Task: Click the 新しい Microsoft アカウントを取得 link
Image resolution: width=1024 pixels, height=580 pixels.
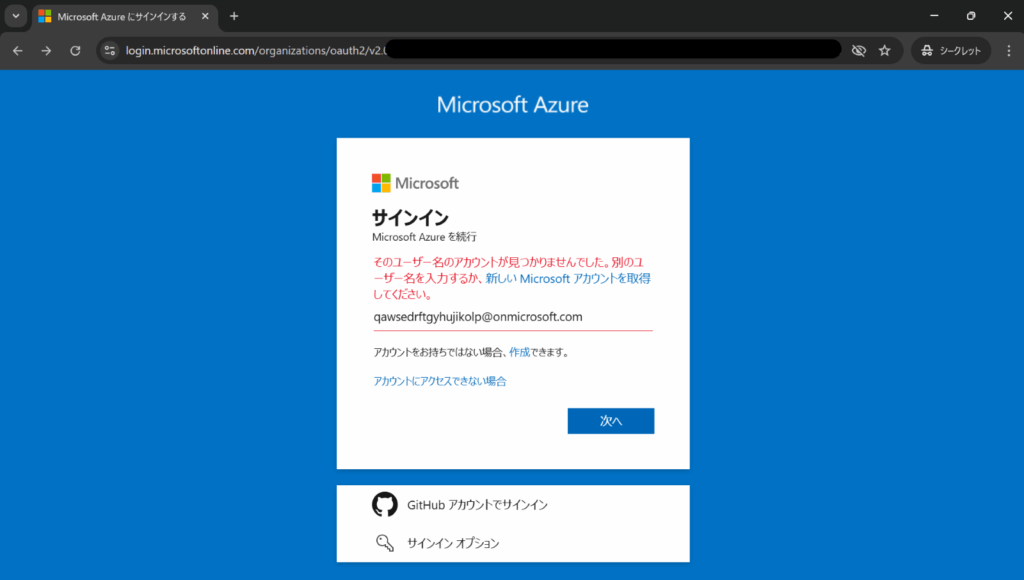Action: (568, 279)
